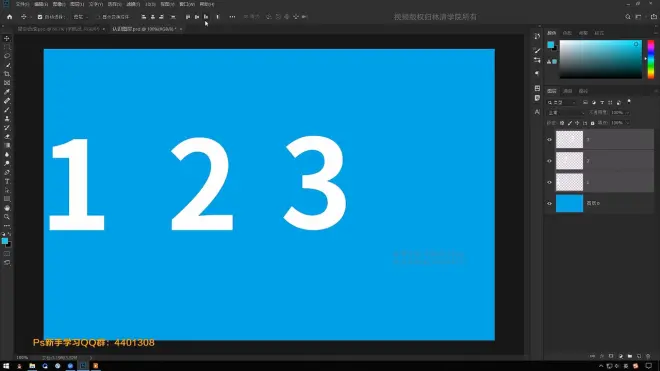The image size is (660, 371).
Task: Select the Path Selection tool
Action: tap(7, 190)
